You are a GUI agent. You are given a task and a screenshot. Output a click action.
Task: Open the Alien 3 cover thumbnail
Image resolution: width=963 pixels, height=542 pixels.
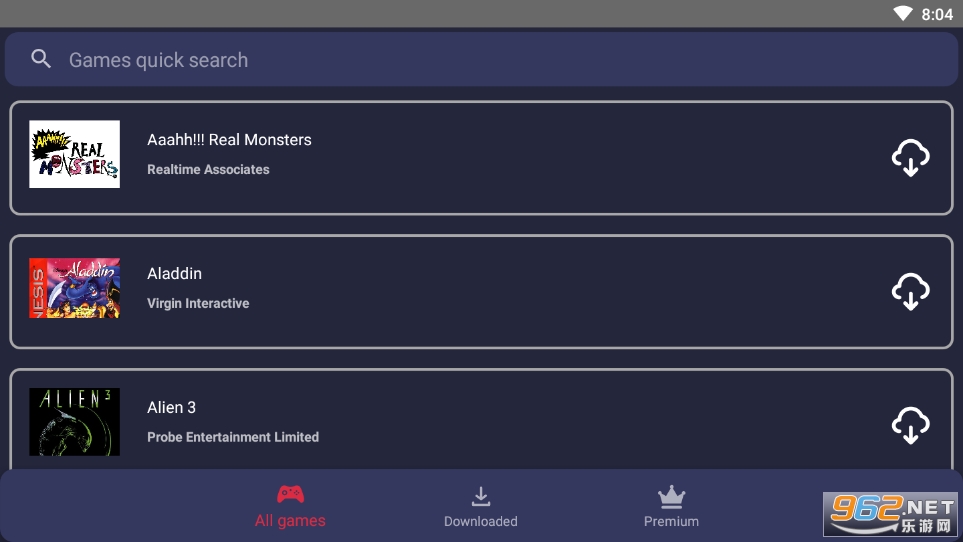[x=74, y=422]
